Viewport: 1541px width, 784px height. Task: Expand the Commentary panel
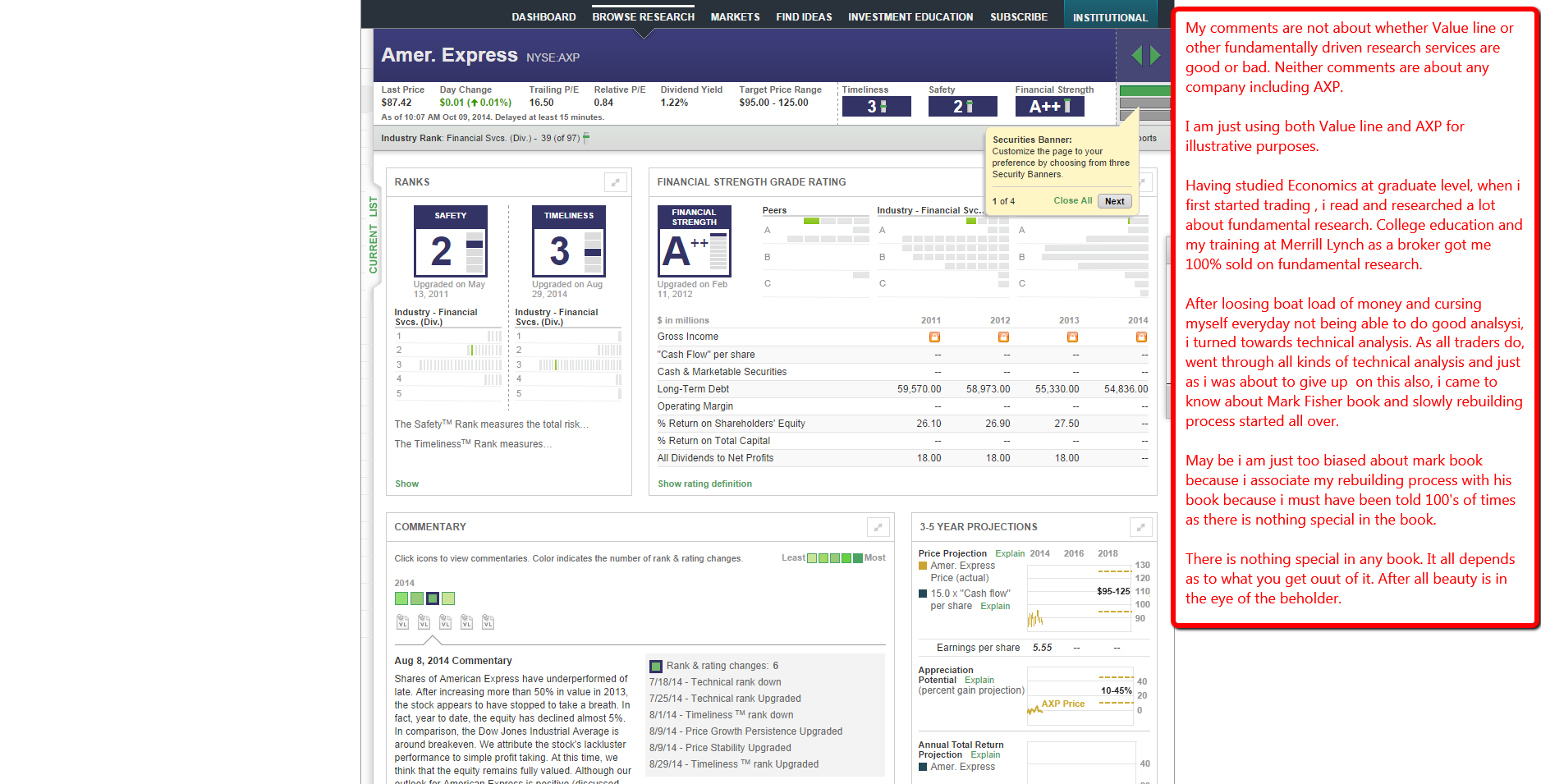click(x=878, y=527)
